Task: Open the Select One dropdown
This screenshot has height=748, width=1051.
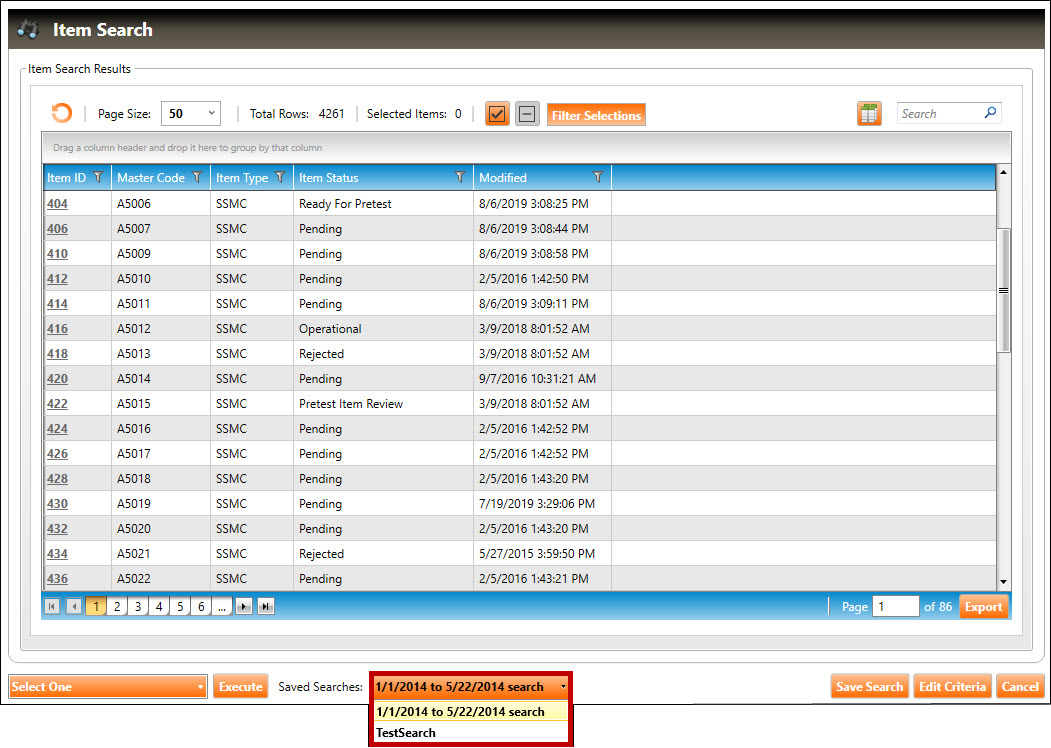Action: click(107, 687)
